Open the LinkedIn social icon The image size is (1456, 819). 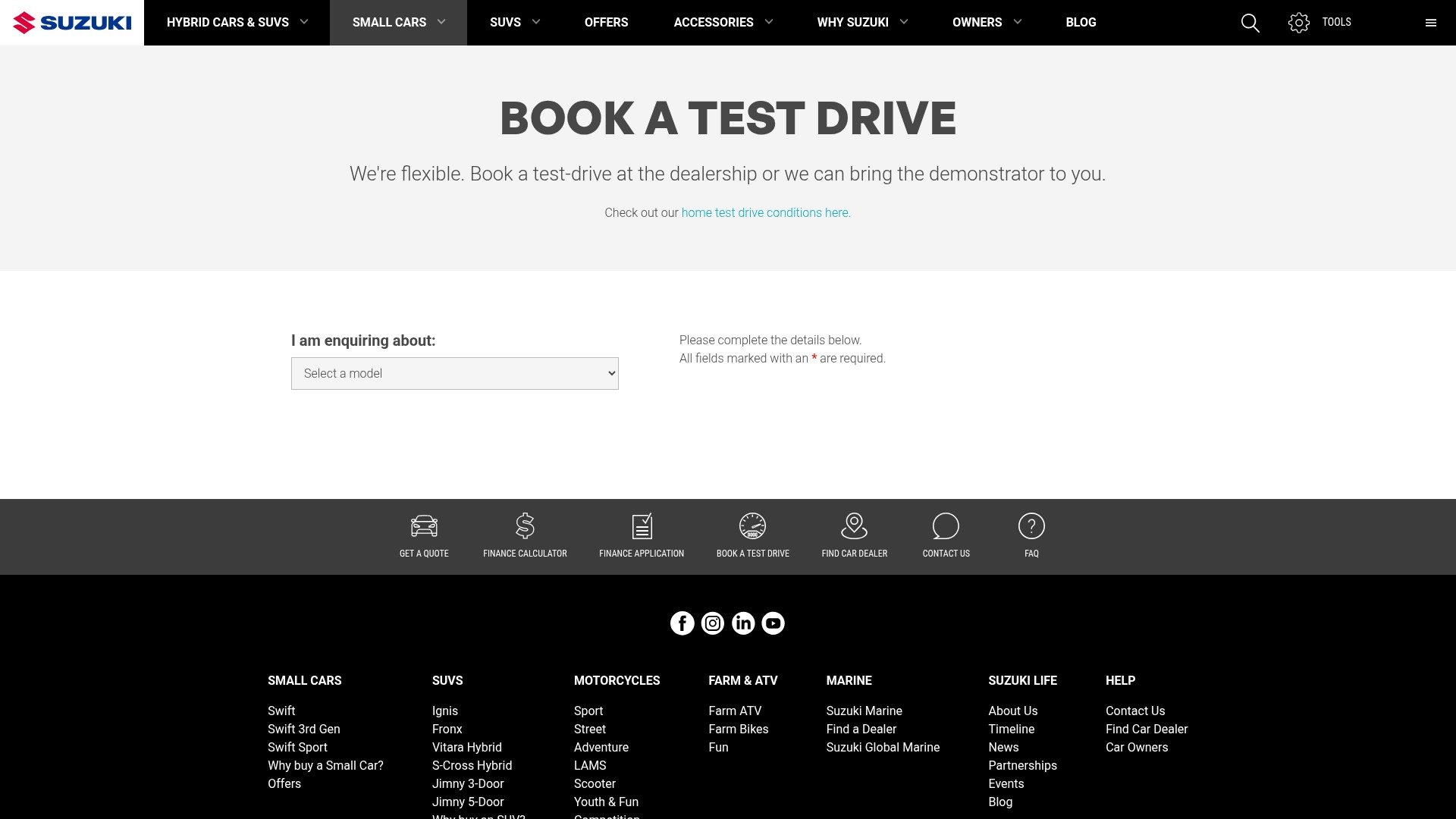coord(743,623)
